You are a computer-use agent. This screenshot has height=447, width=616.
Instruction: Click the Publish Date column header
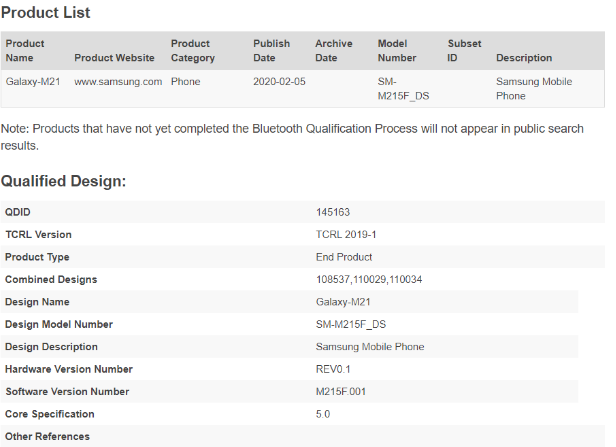[x=272, y=51]
